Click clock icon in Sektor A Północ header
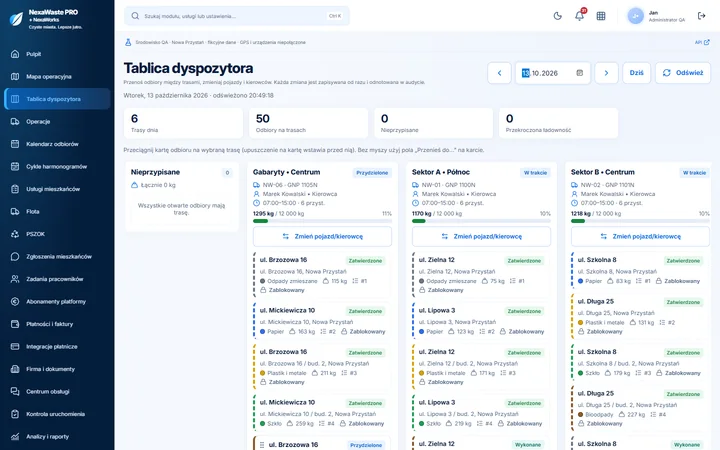 click(x=416, y=202)
